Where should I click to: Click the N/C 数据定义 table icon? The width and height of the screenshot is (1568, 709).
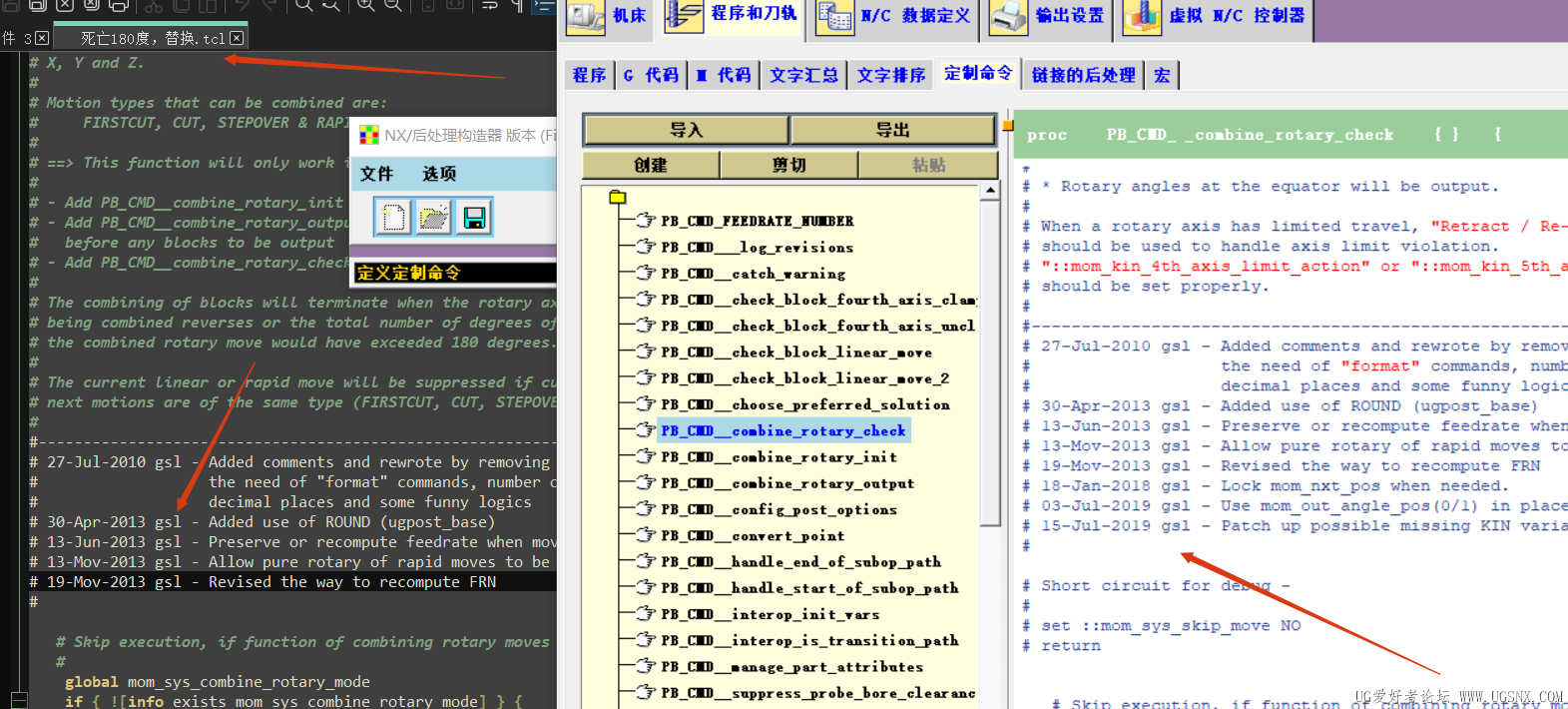[834, 16]
